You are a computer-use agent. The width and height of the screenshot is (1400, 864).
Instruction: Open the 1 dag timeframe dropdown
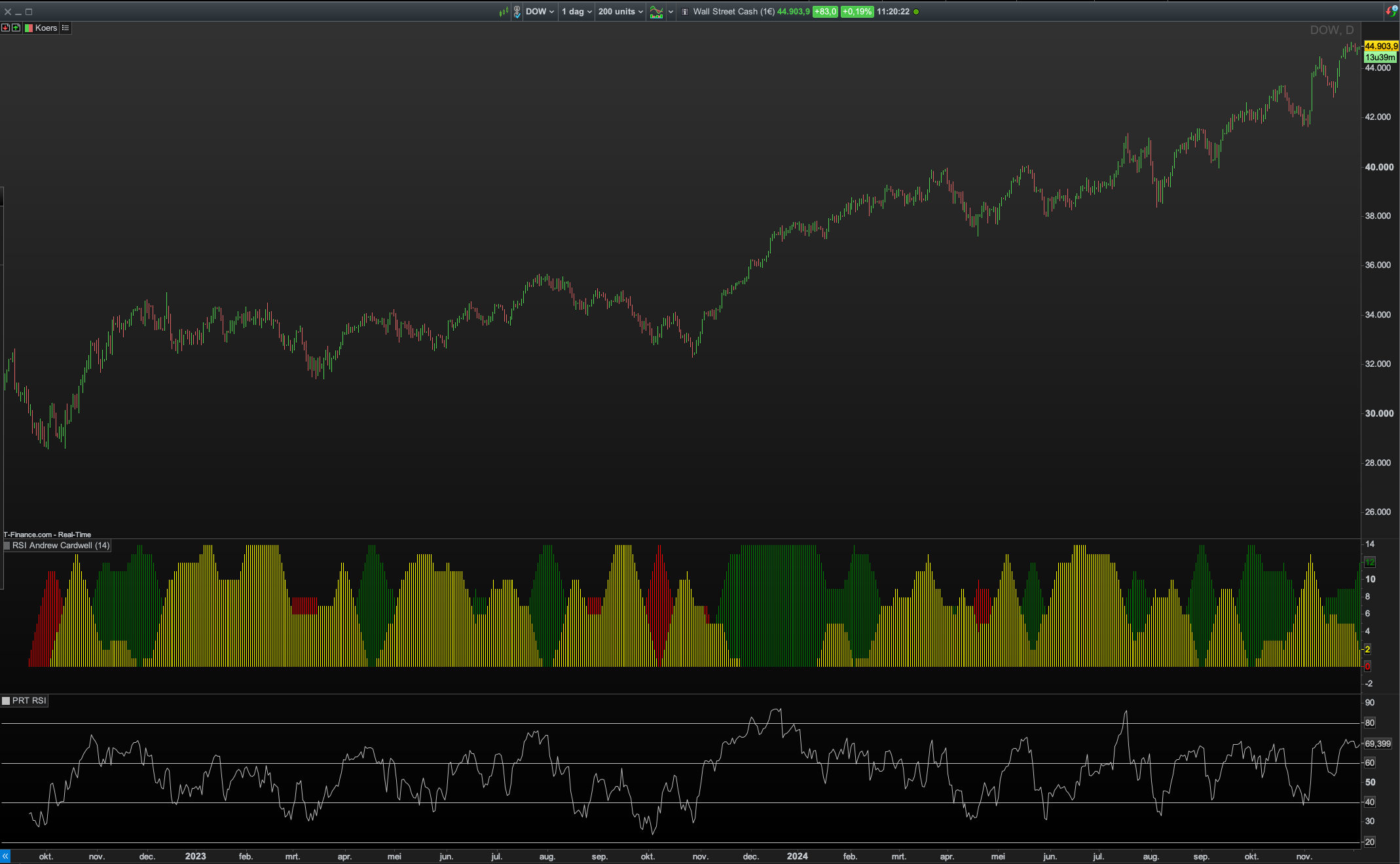point(576,11)
